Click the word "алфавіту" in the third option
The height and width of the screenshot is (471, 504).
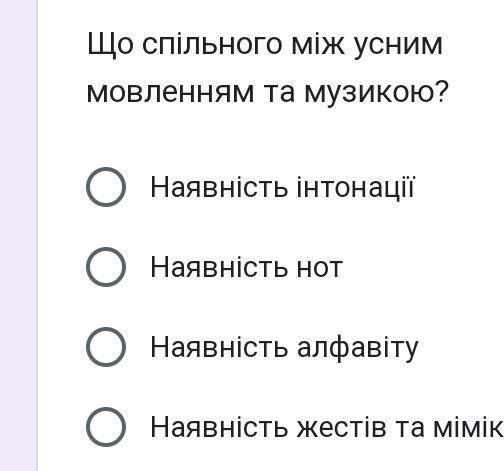pos(357,348)
